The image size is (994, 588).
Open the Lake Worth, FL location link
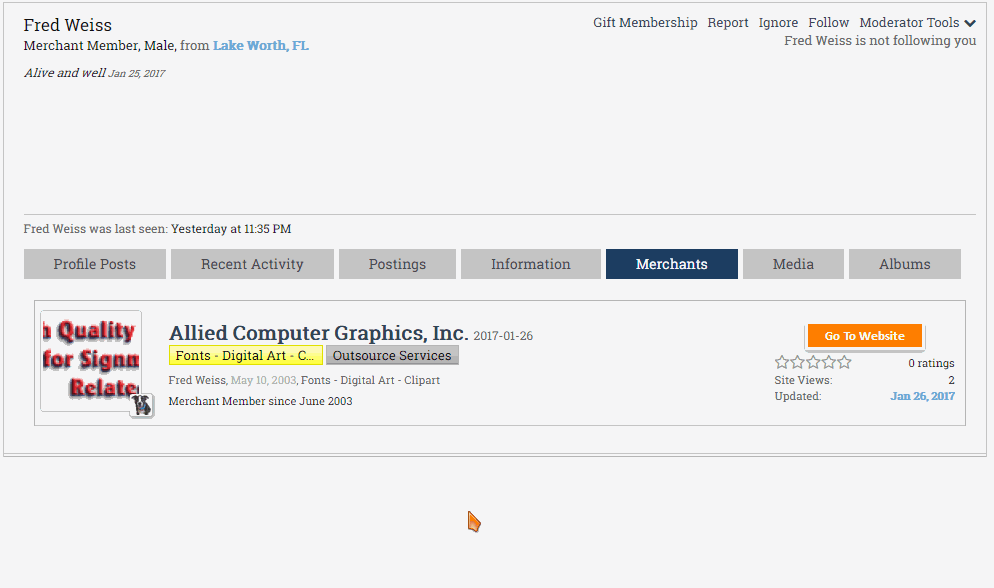coord(261,46)
